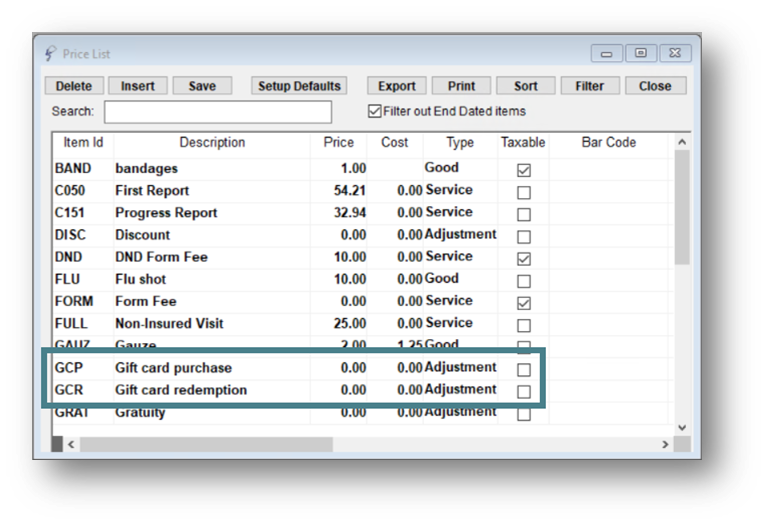Screen dimensions: 767x525
Task: Check Taxable for GCP Gift card purchase
Action: [x=524, y=369]
